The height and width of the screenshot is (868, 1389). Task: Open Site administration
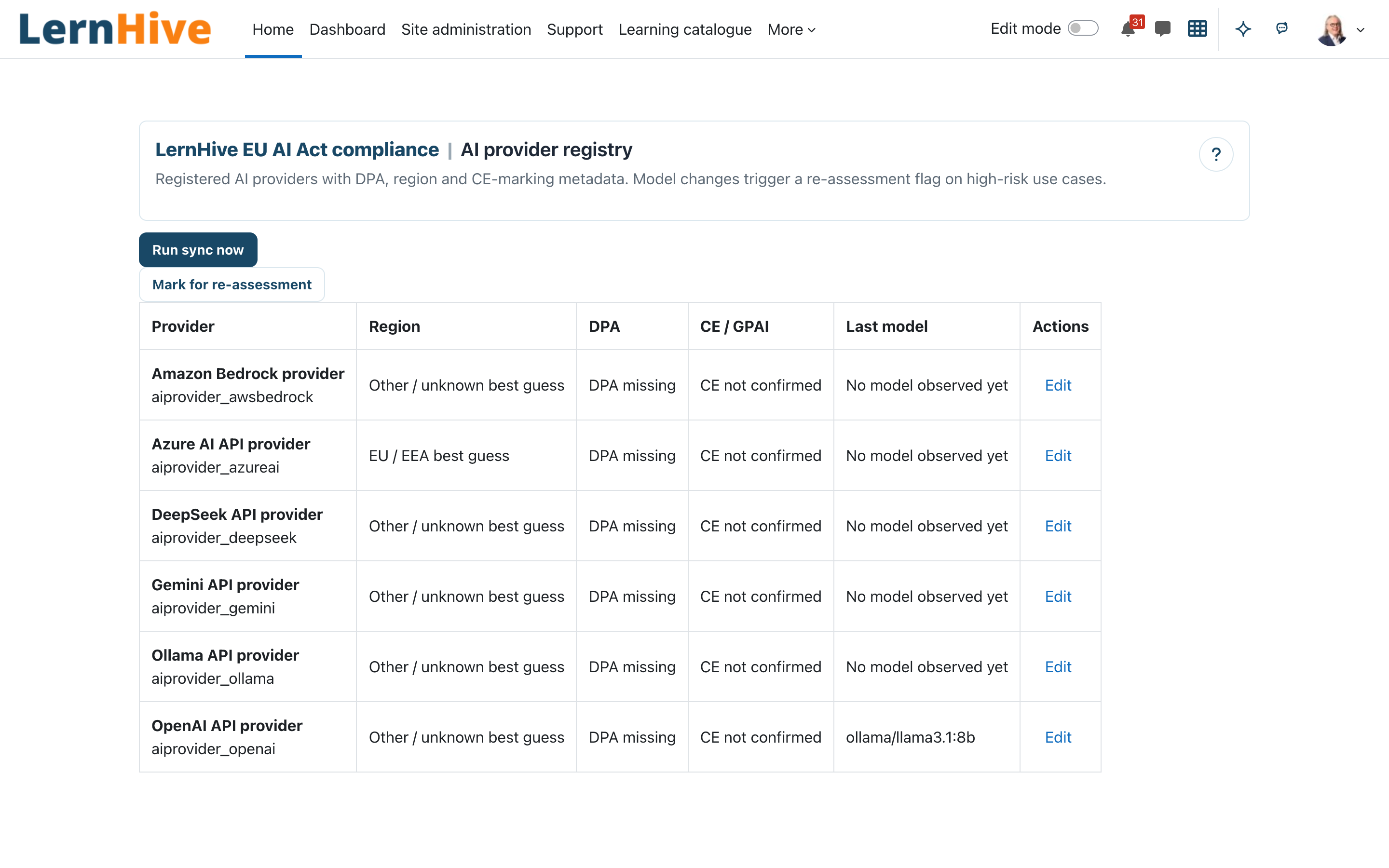point(466,29)
